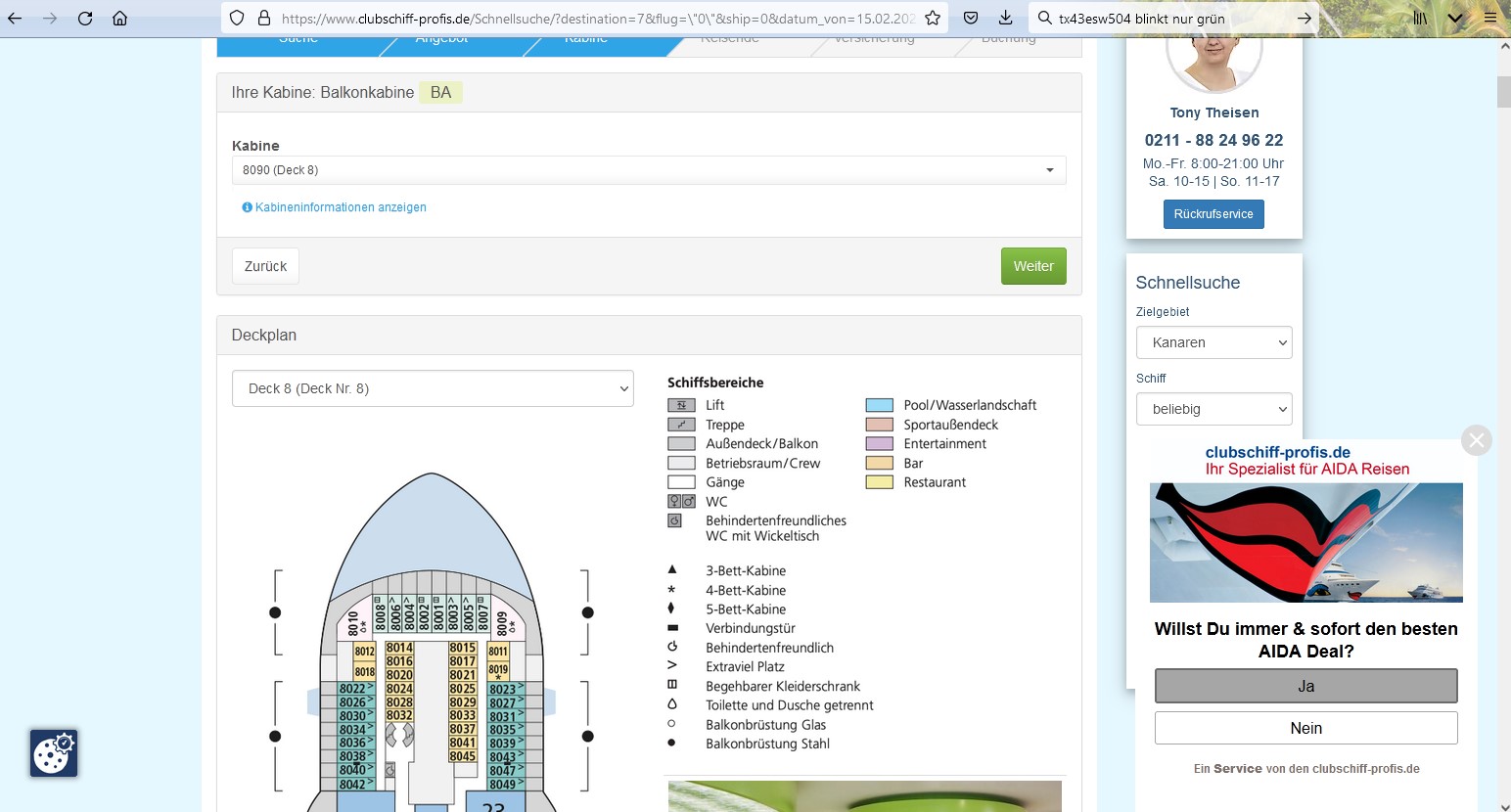Expand the Schiff beliebig dropdown
The height and width of the screenshot is (812, 1511).
click(x=1213, y=409)
